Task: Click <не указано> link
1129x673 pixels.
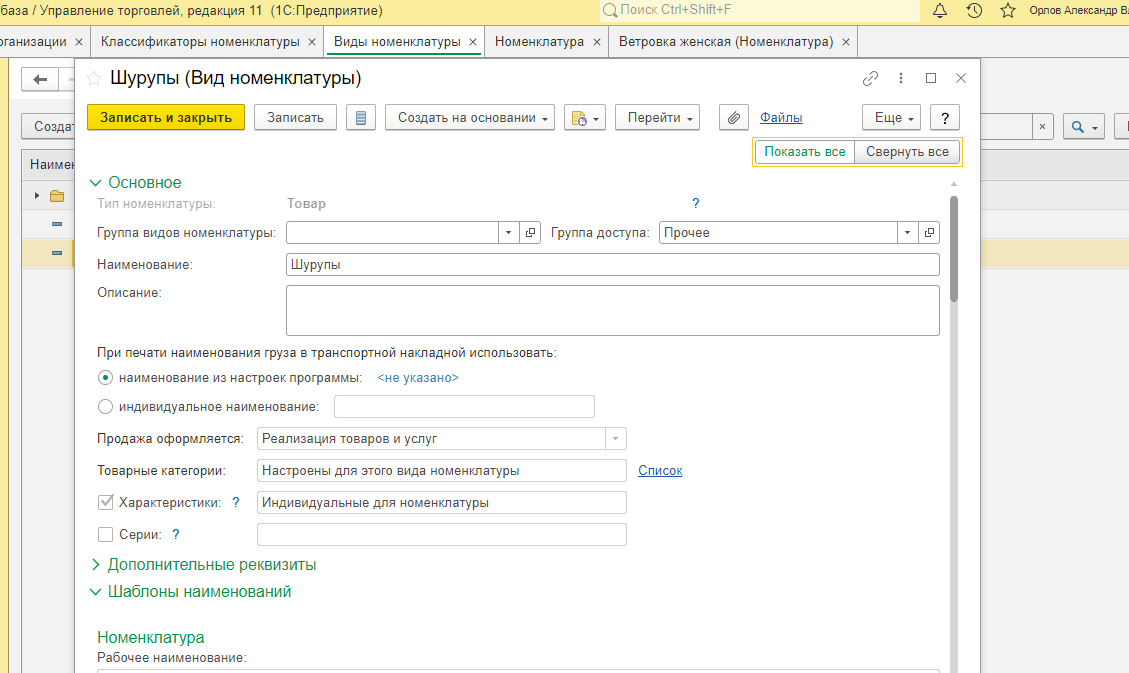Action: pos(418,378)
